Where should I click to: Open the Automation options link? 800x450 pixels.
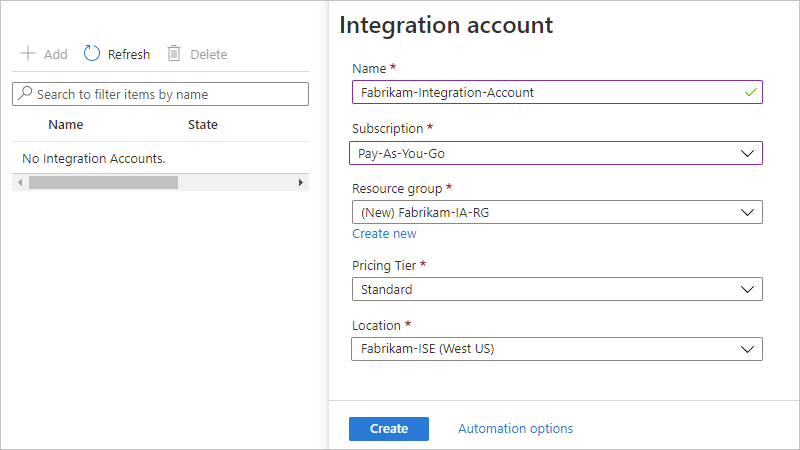click(515, 429)
